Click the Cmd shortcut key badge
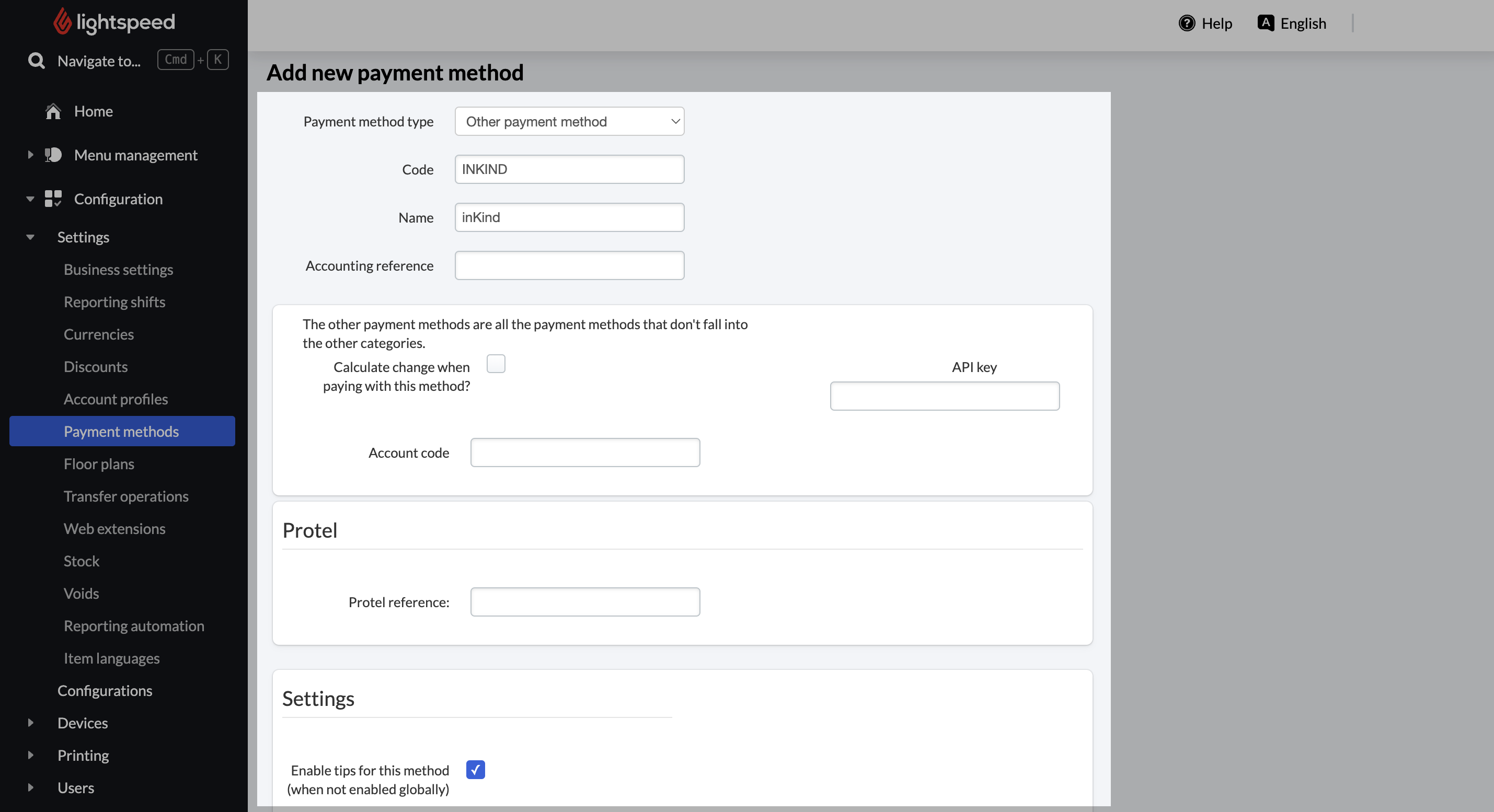This screenshot has width=1494, height=812. tap(176, 59)
